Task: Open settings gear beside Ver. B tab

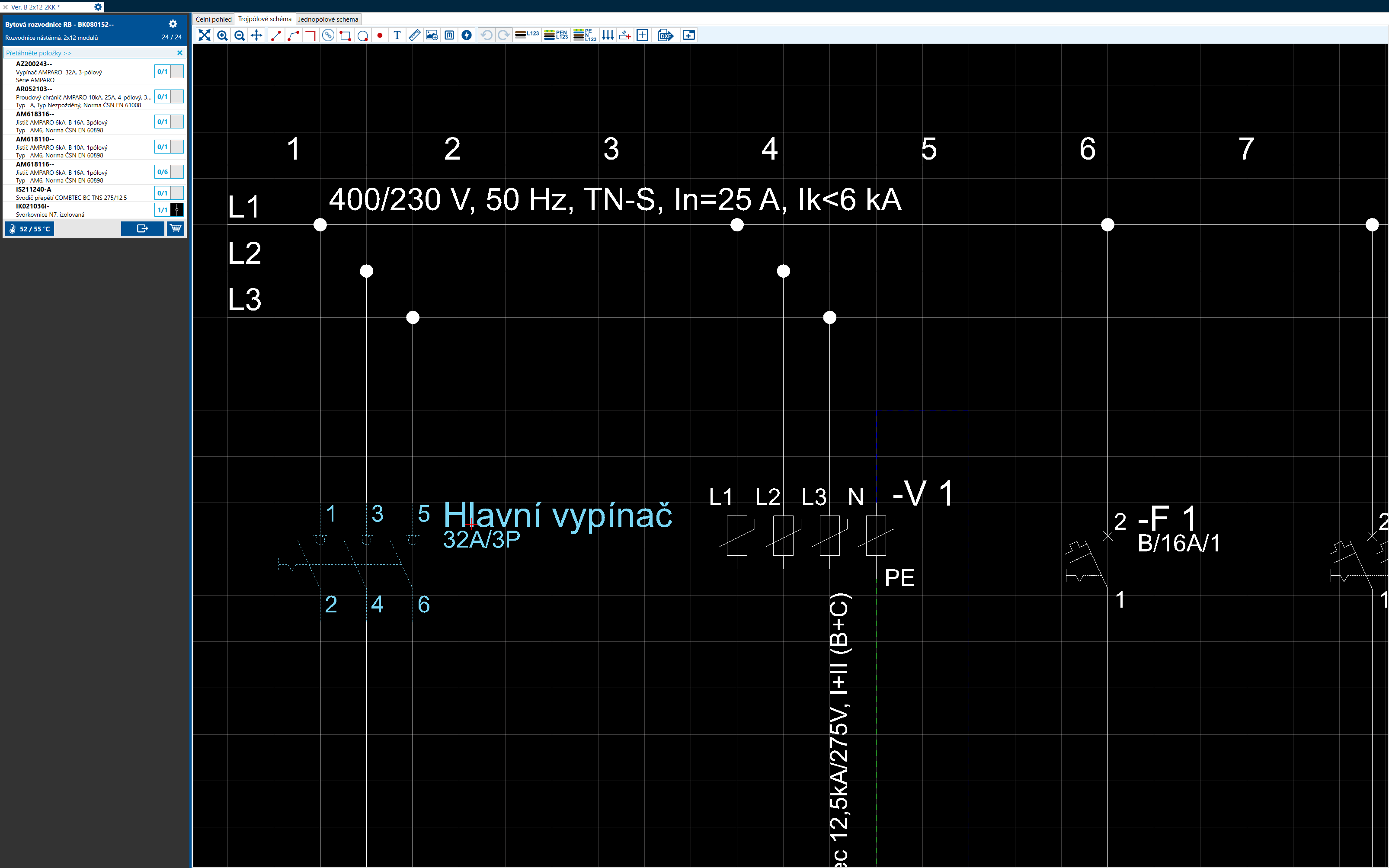Action: 98,7
